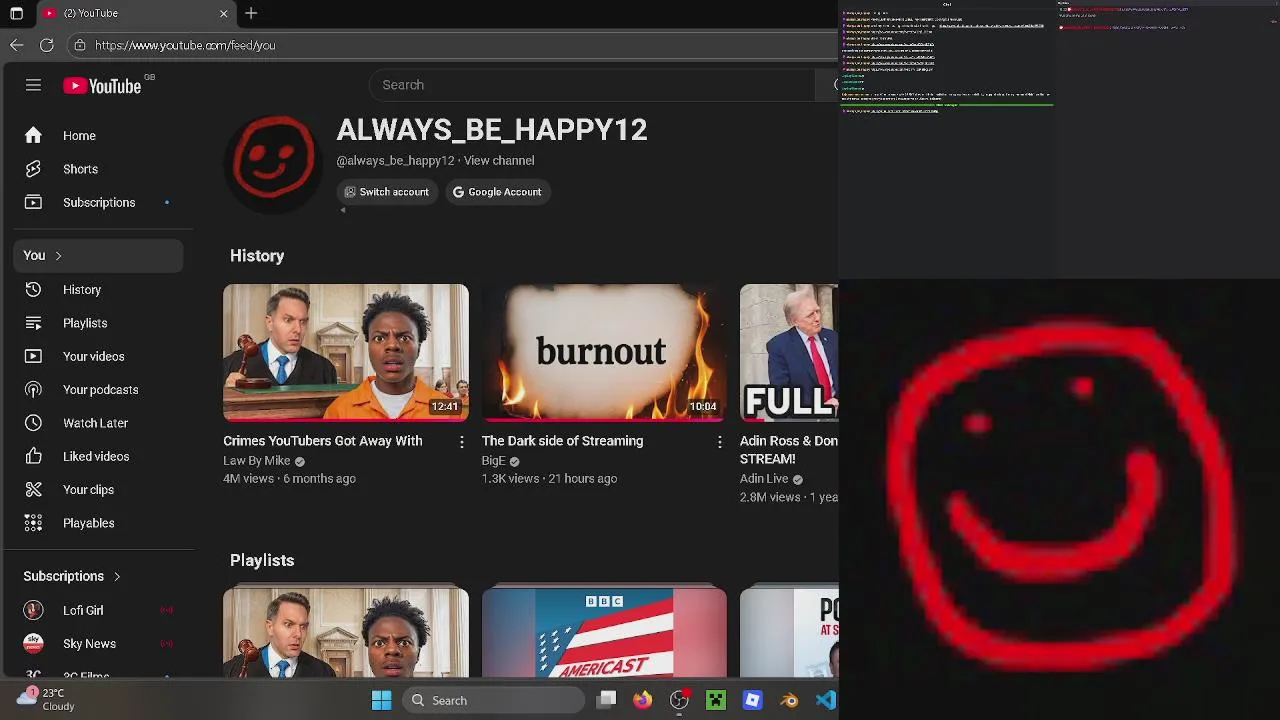
Task: Click Switch account button
Action: click(386, 192)
